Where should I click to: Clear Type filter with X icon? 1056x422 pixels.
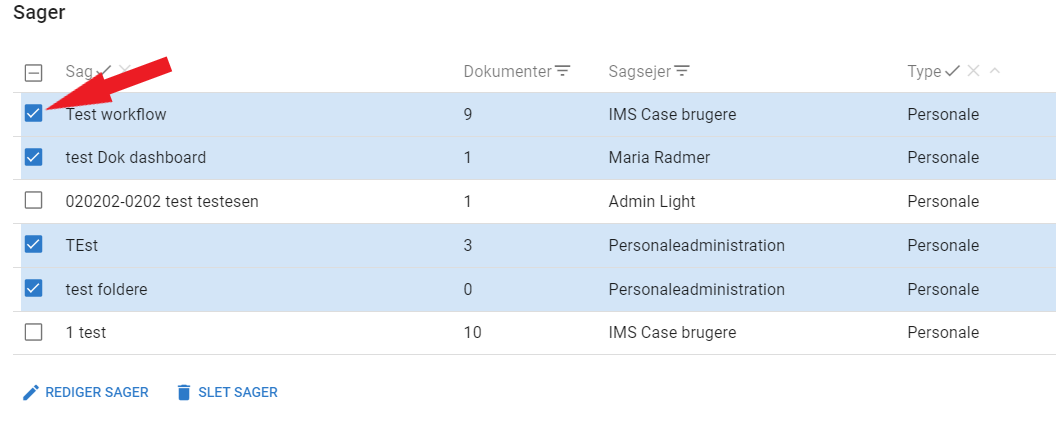click(973, 71)
